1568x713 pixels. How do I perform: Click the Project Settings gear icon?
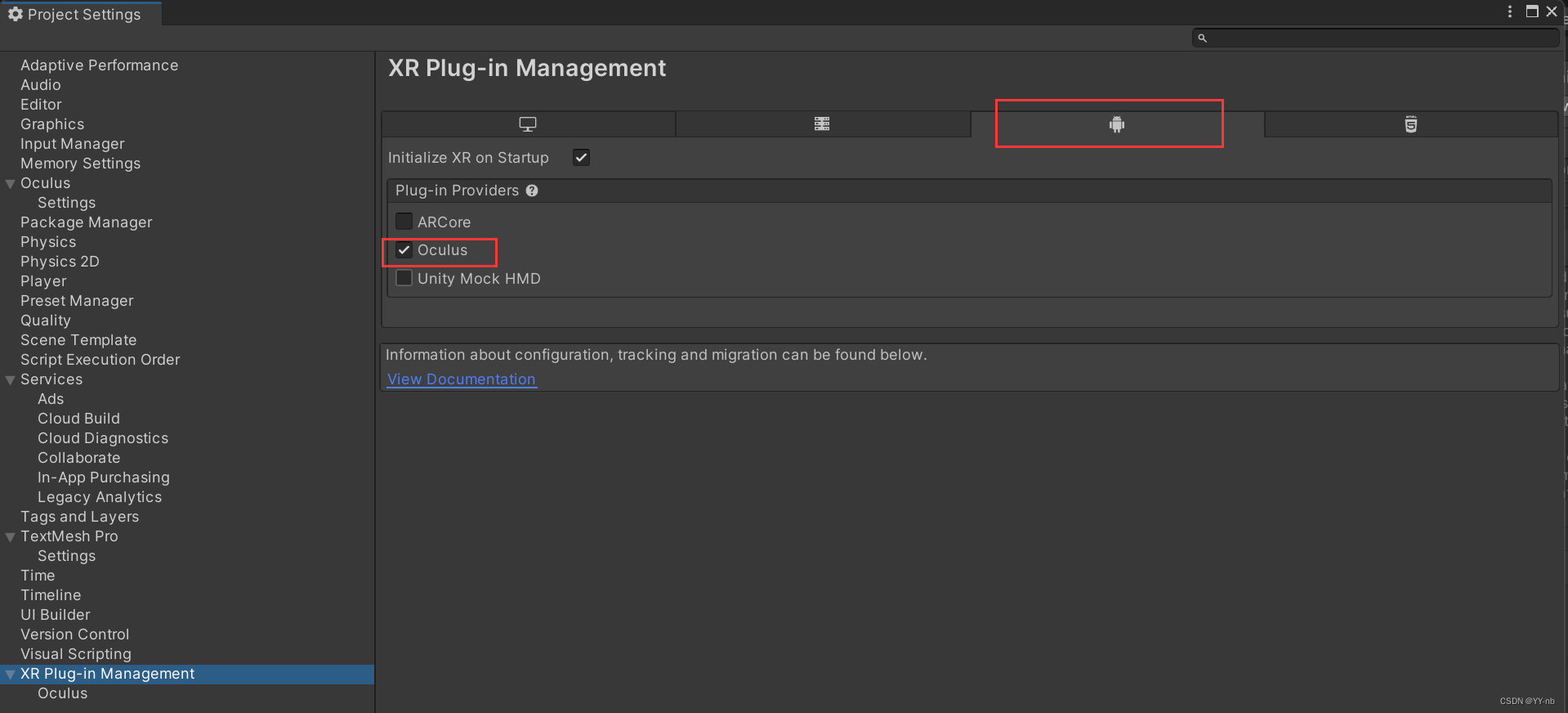point(15,14)
